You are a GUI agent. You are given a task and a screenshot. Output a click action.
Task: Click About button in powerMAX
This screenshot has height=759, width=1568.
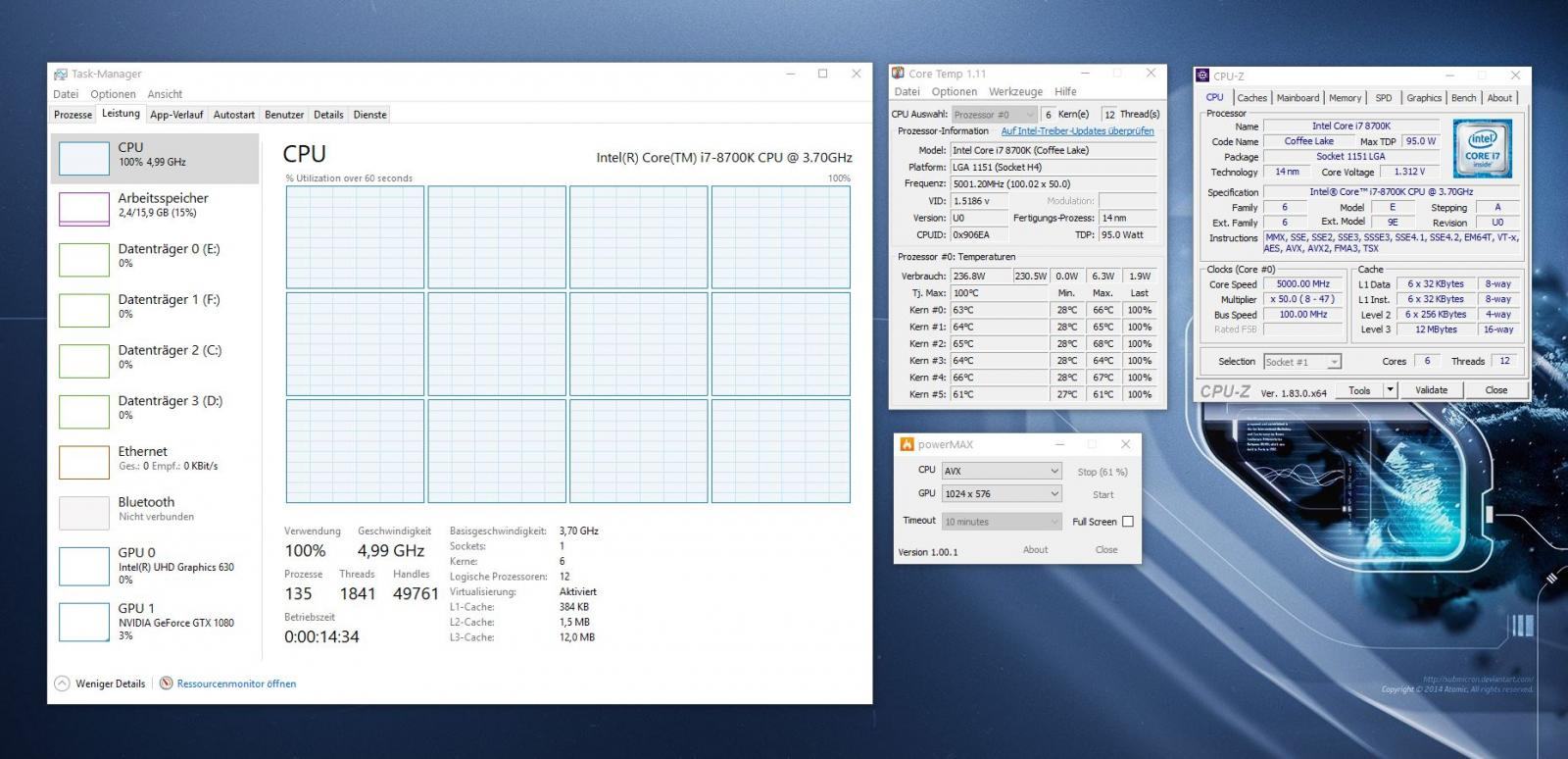coord(1036,550)
